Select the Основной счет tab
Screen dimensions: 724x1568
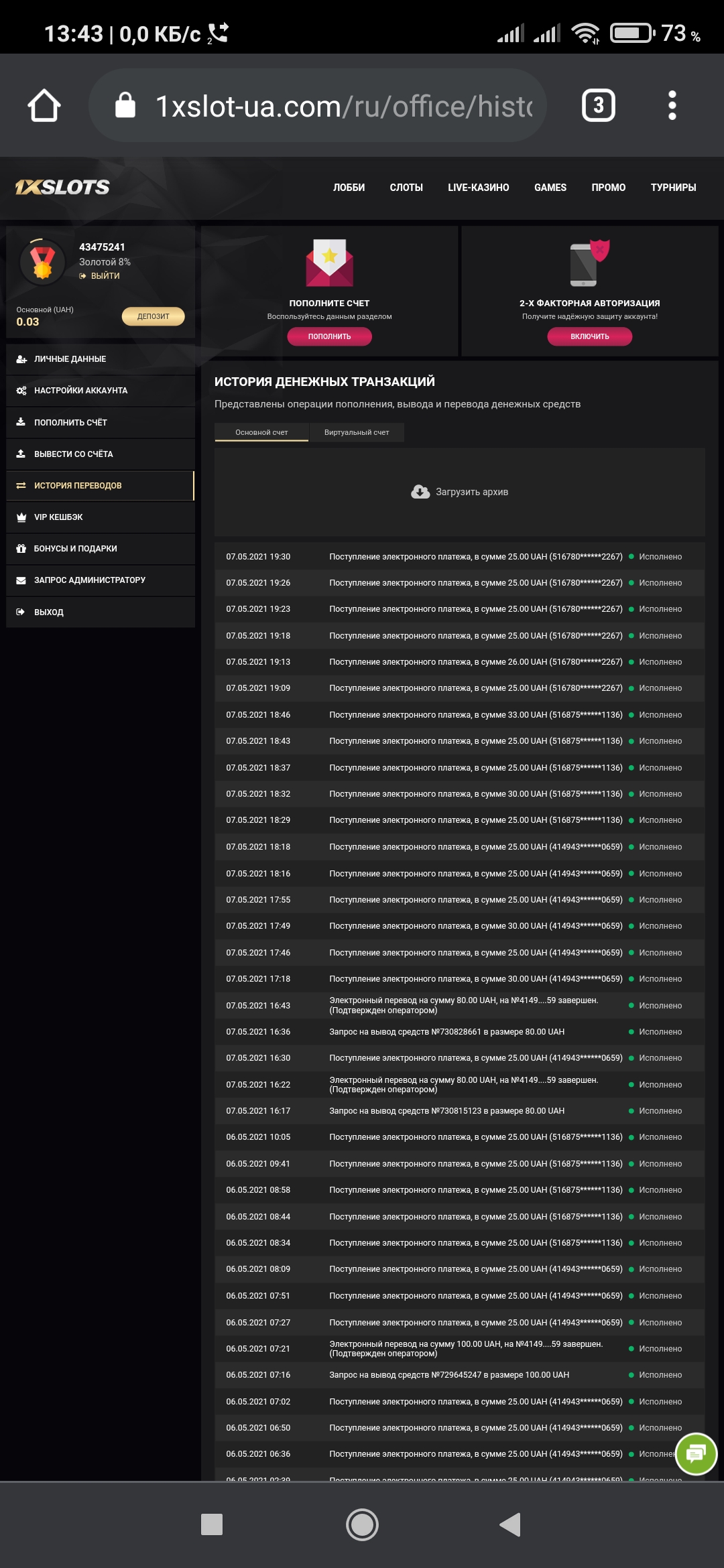pos(261,432)
